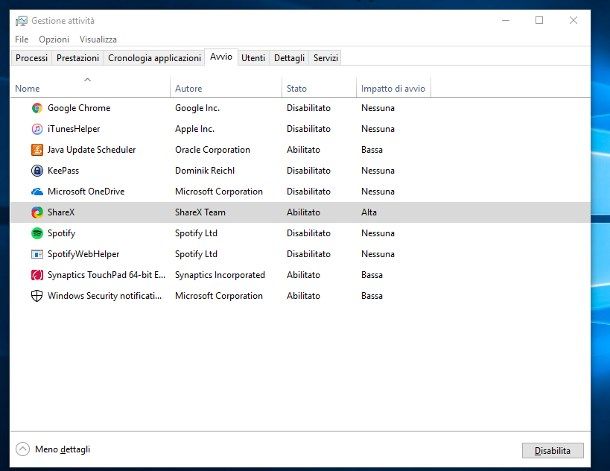Click the iTunesHelper music icon
Viewport: 610px width, 471px height.
[x=37, y=129]
